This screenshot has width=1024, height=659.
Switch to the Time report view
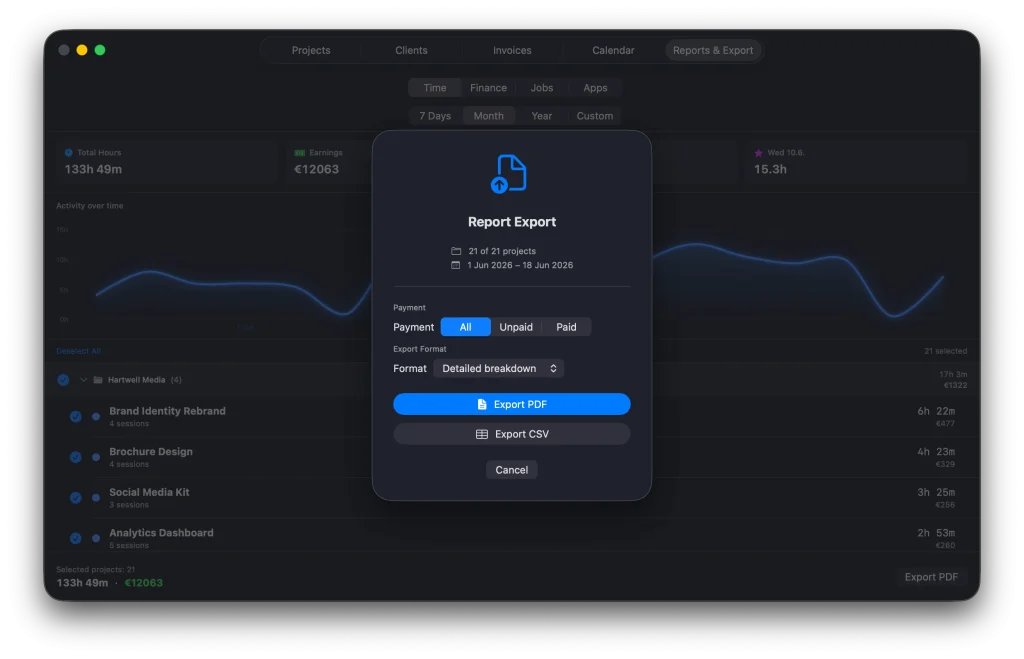click(435, 88)
